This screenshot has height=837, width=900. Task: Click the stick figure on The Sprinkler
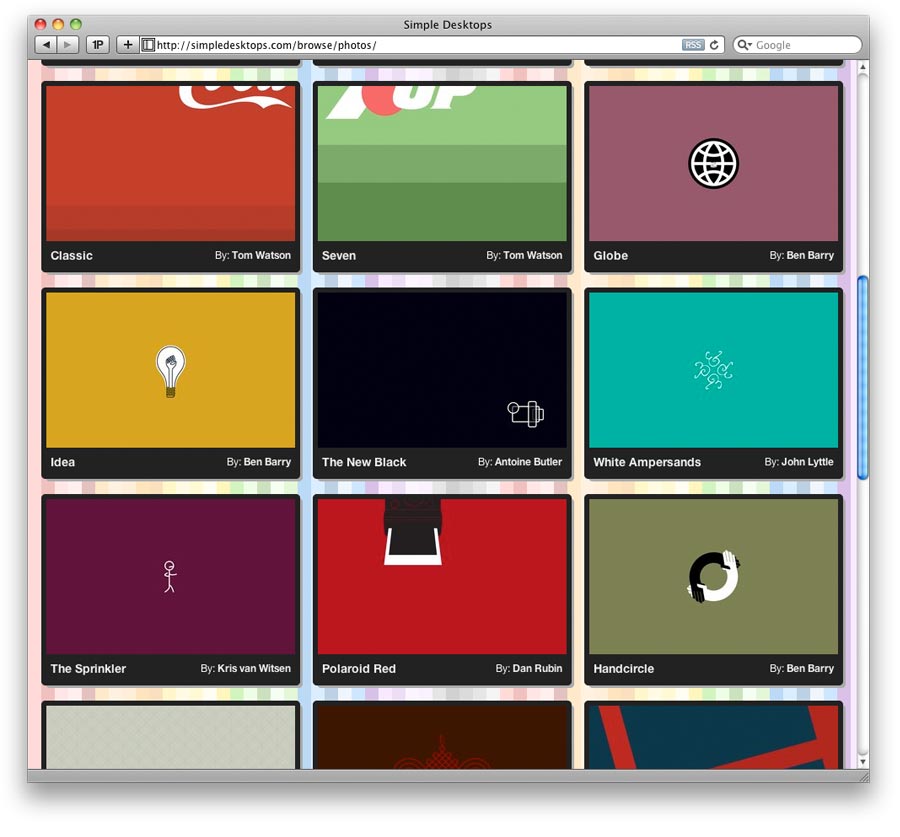[169, 576]
